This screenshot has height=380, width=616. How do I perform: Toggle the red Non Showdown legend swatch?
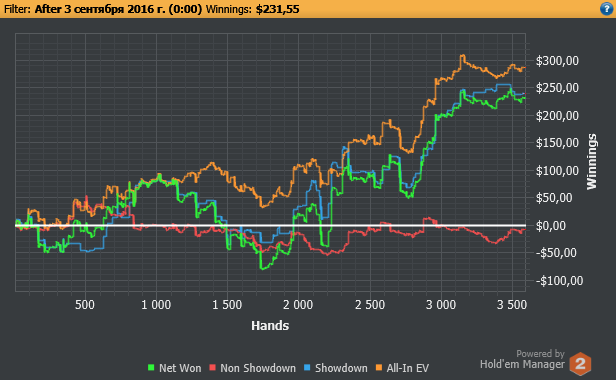coord(213,368)
